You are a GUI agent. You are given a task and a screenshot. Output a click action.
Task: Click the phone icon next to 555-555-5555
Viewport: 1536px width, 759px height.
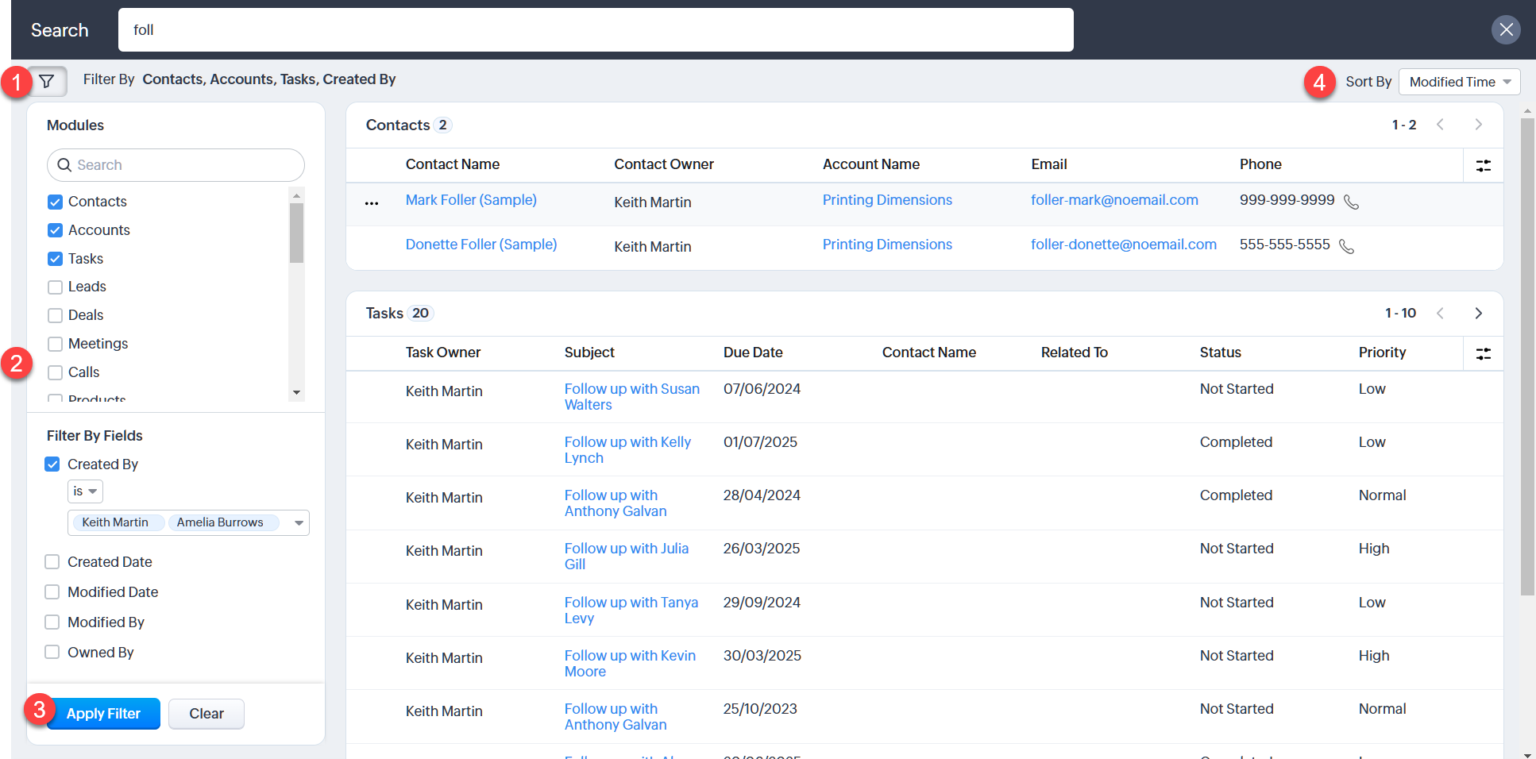pos(1345,245)
